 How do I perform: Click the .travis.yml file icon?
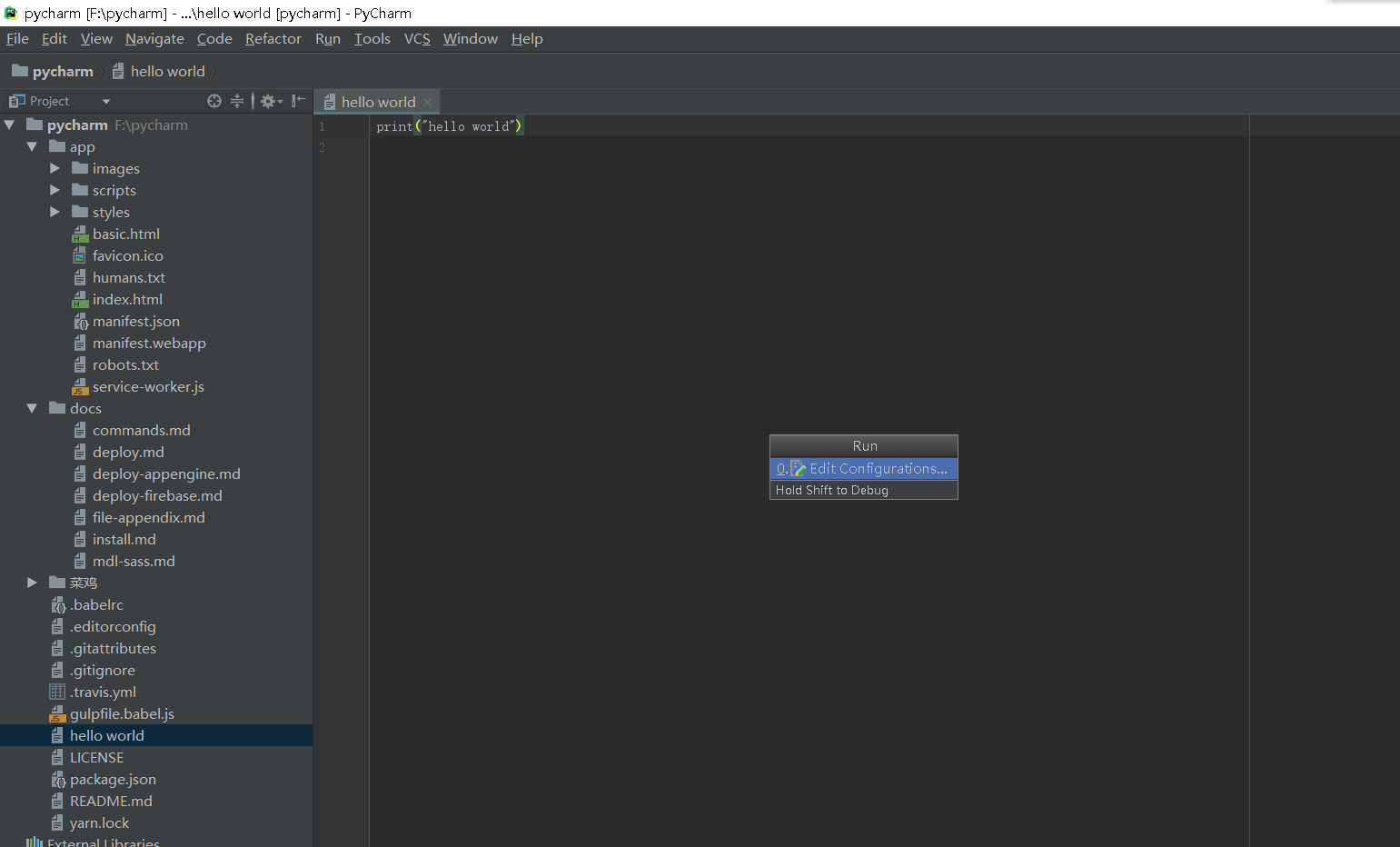[x=57, y=693]
